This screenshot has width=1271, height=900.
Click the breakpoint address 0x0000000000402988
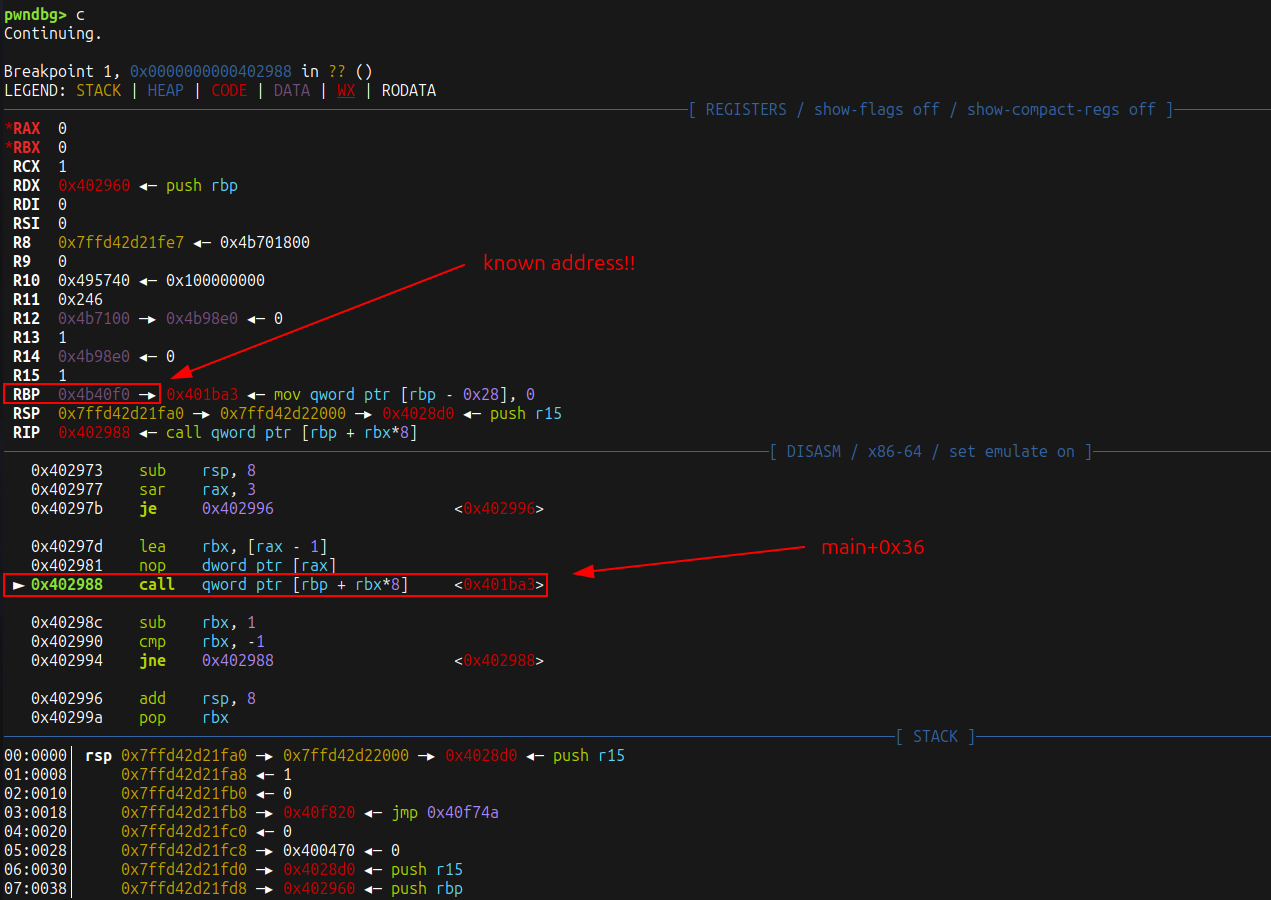click(x=211, y=71)
